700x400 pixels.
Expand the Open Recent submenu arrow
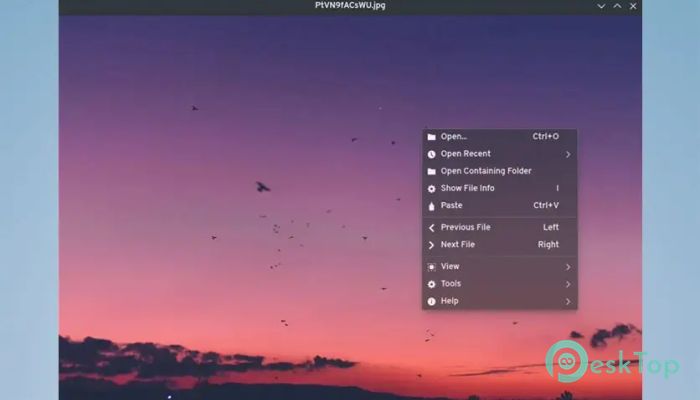click(568, 154)
